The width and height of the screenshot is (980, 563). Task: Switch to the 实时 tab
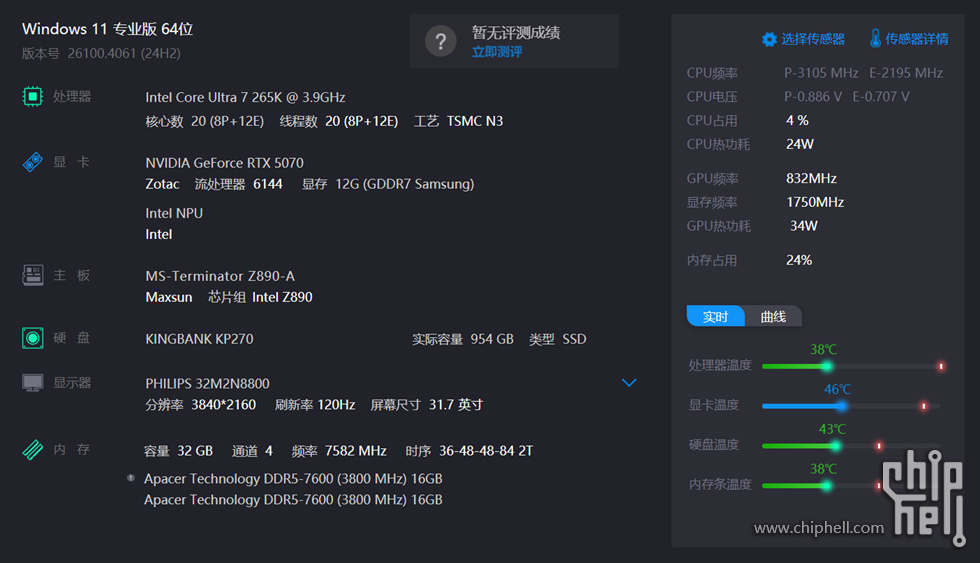[716, 316]
